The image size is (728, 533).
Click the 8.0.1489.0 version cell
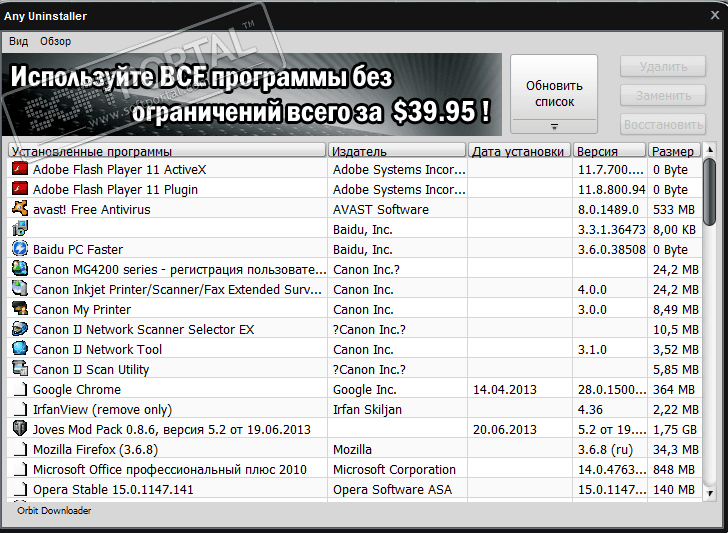608,209
